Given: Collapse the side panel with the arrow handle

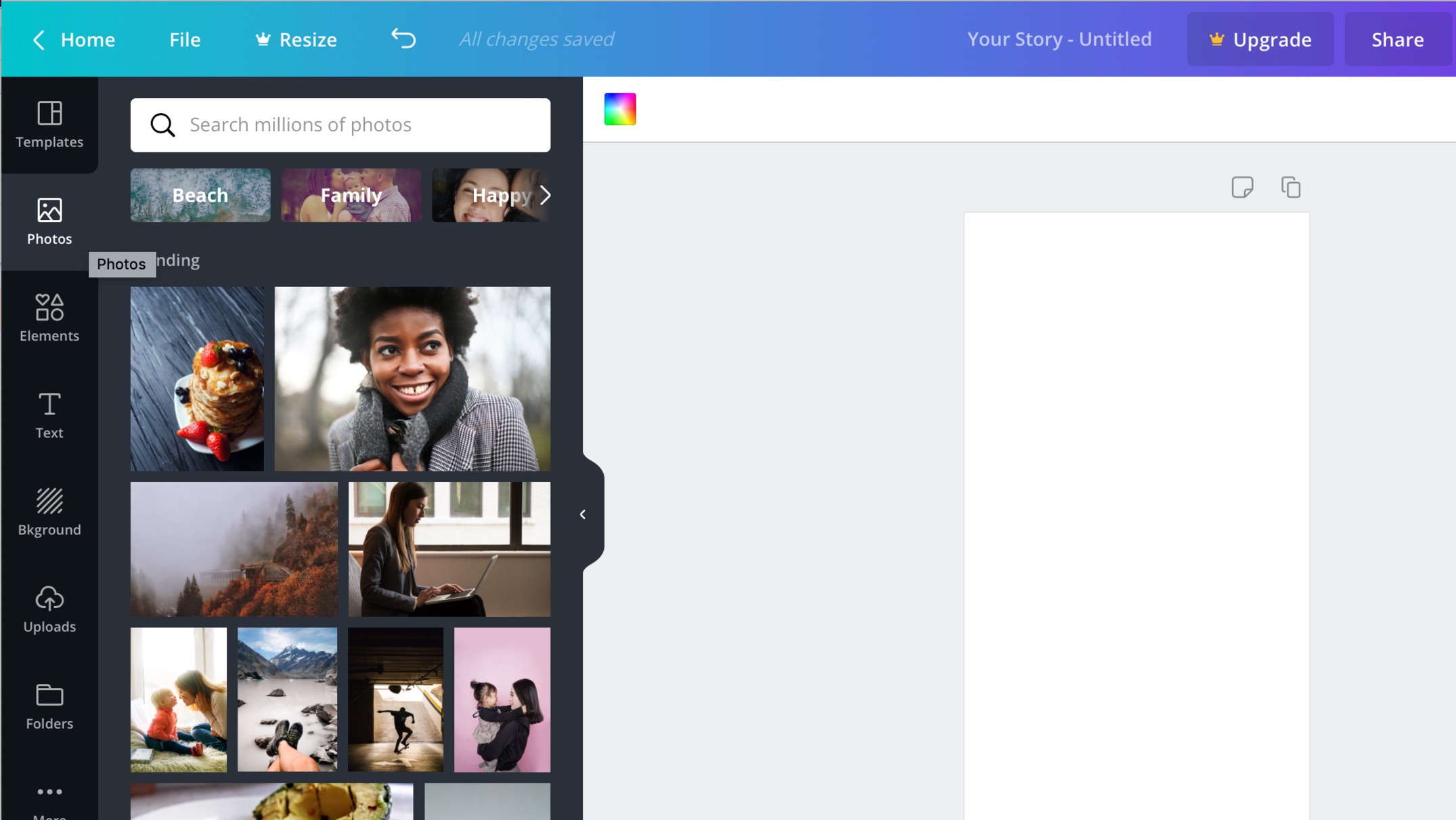Looking at the screenshot, I should click(x=583, y=515).
